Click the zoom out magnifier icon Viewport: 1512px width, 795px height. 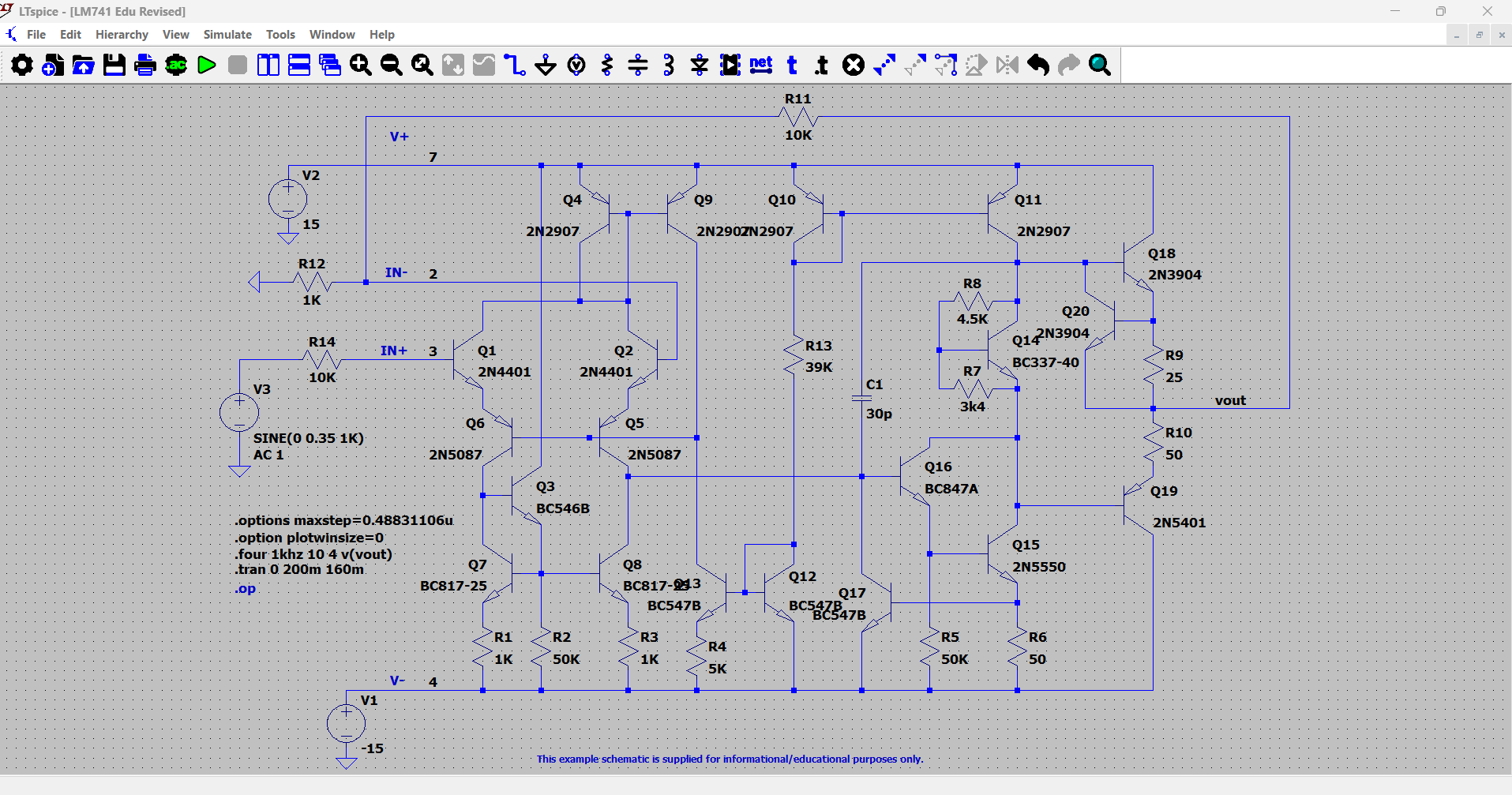point(392,65)
